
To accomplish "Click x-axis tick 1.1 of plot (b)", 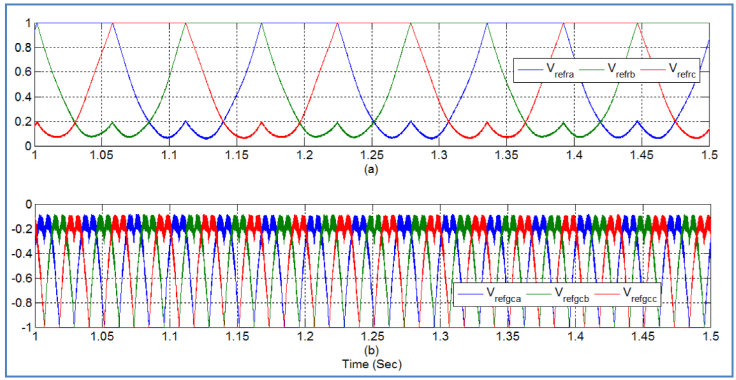I will [x=171, y=336].
